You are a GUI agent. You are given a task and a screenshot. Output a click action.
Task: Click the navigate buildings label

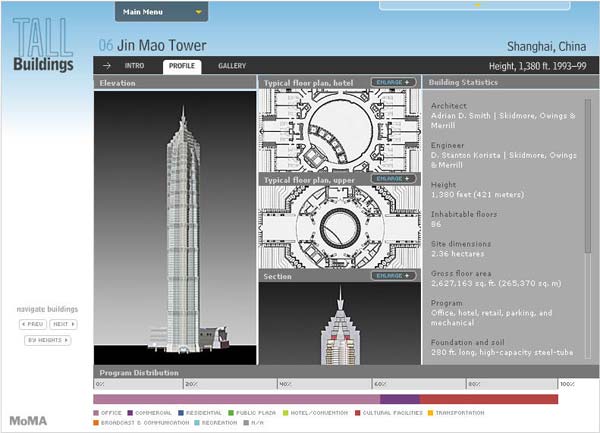[x=47, y=309]
